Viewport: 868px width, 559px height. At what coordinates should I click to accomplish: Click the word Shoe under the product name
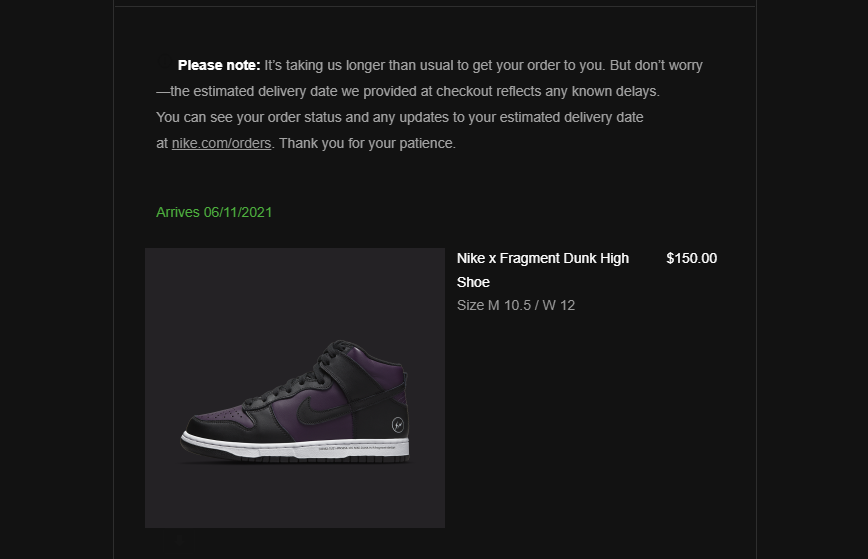(x=473, y=282)
